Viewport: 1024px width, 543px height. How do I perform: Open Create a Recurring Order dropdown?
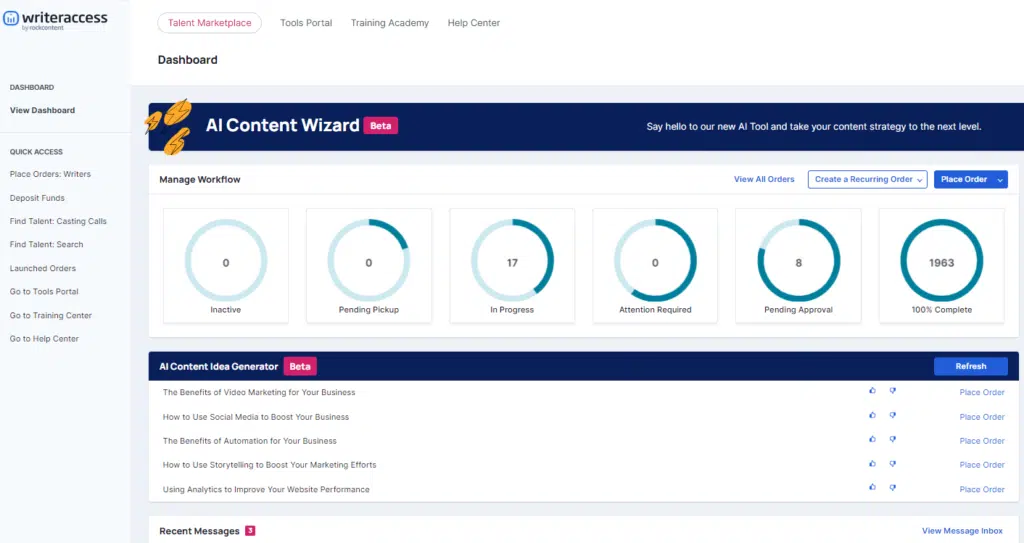[867, 179]
